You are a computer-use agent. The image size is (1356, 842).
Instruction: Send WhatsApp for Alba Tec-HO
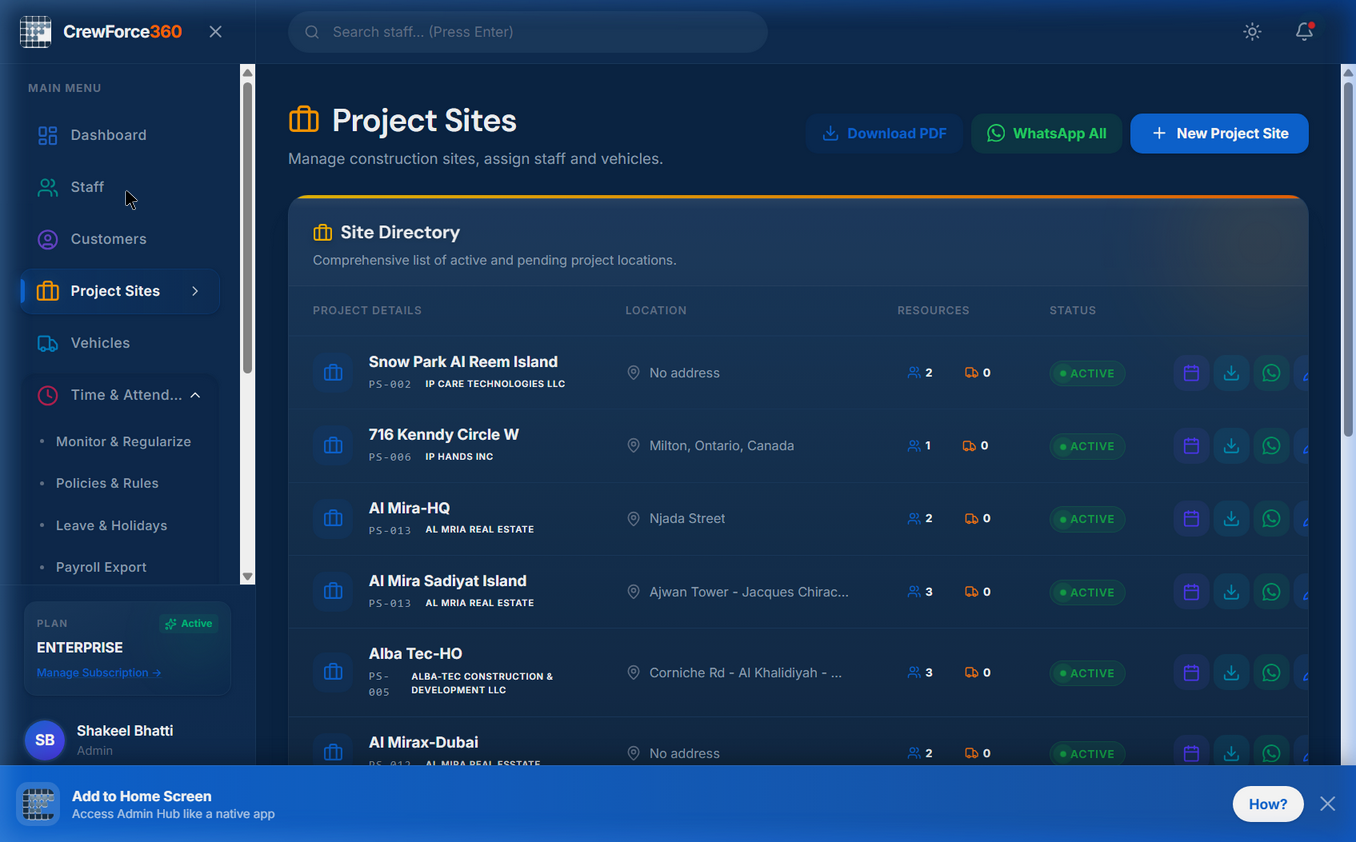[x=1271, y=673]
